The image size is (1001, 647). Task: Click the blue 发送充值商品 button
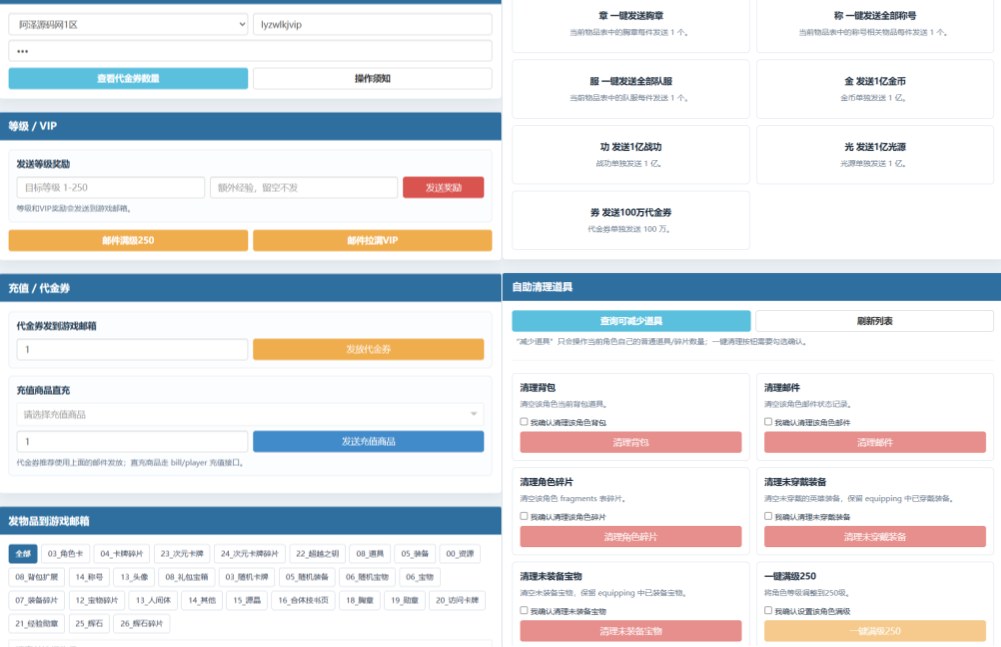pyautogui.click(x=368, y=441)
